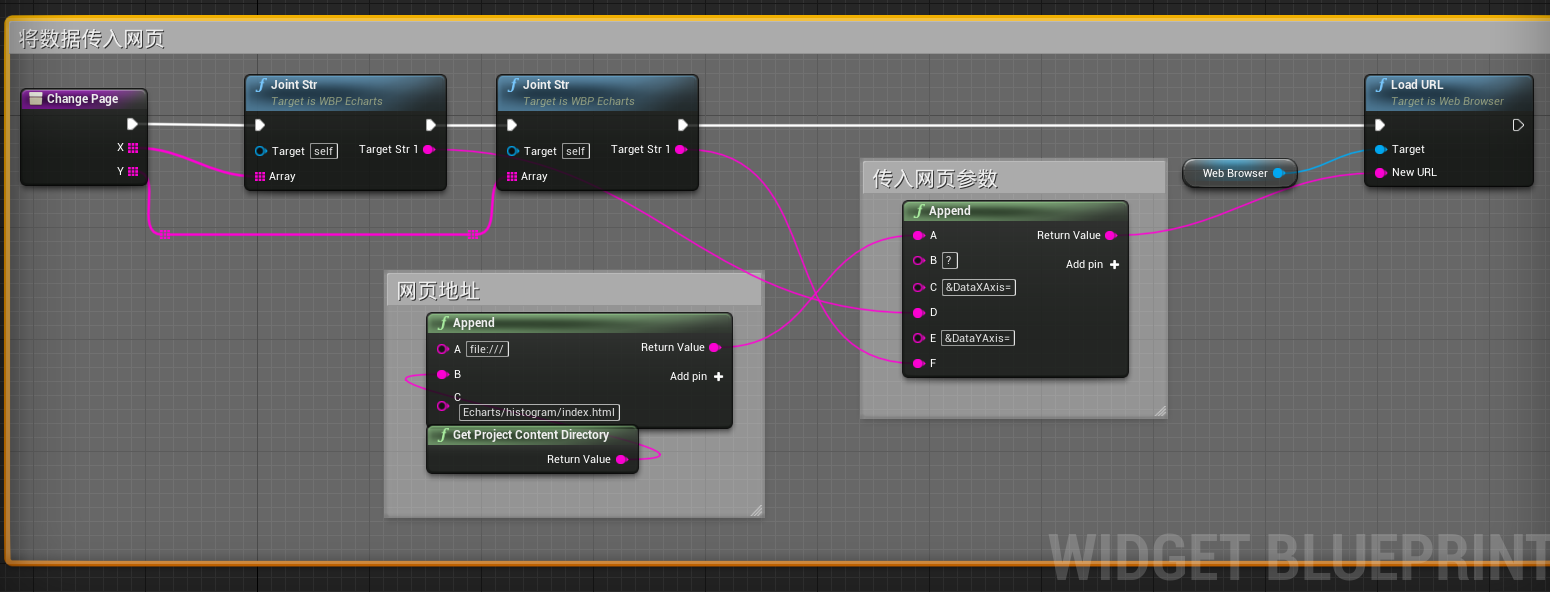Click the New URL input pin on Load URL
This screenshot has height=592, width=1550.
(1379, 172)
